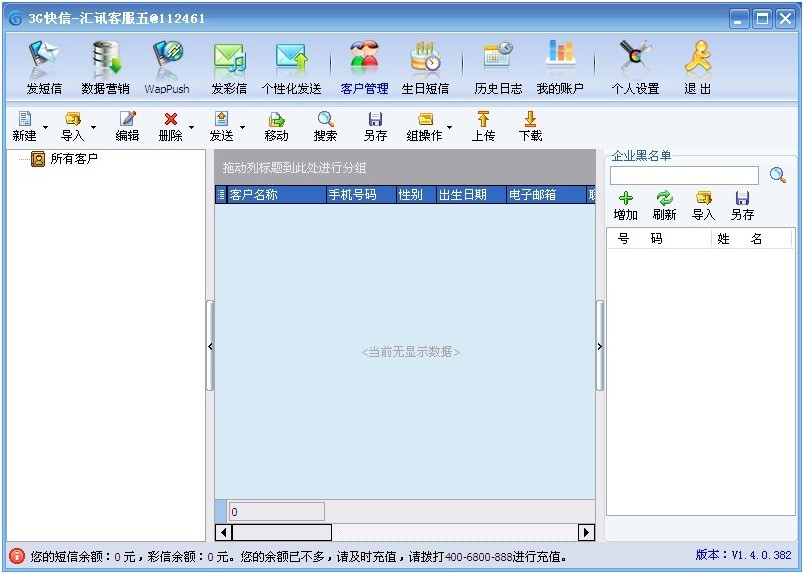Click the blacklist search input field
The height and width of the screenshot is (574, 804).
pos(684,176)
